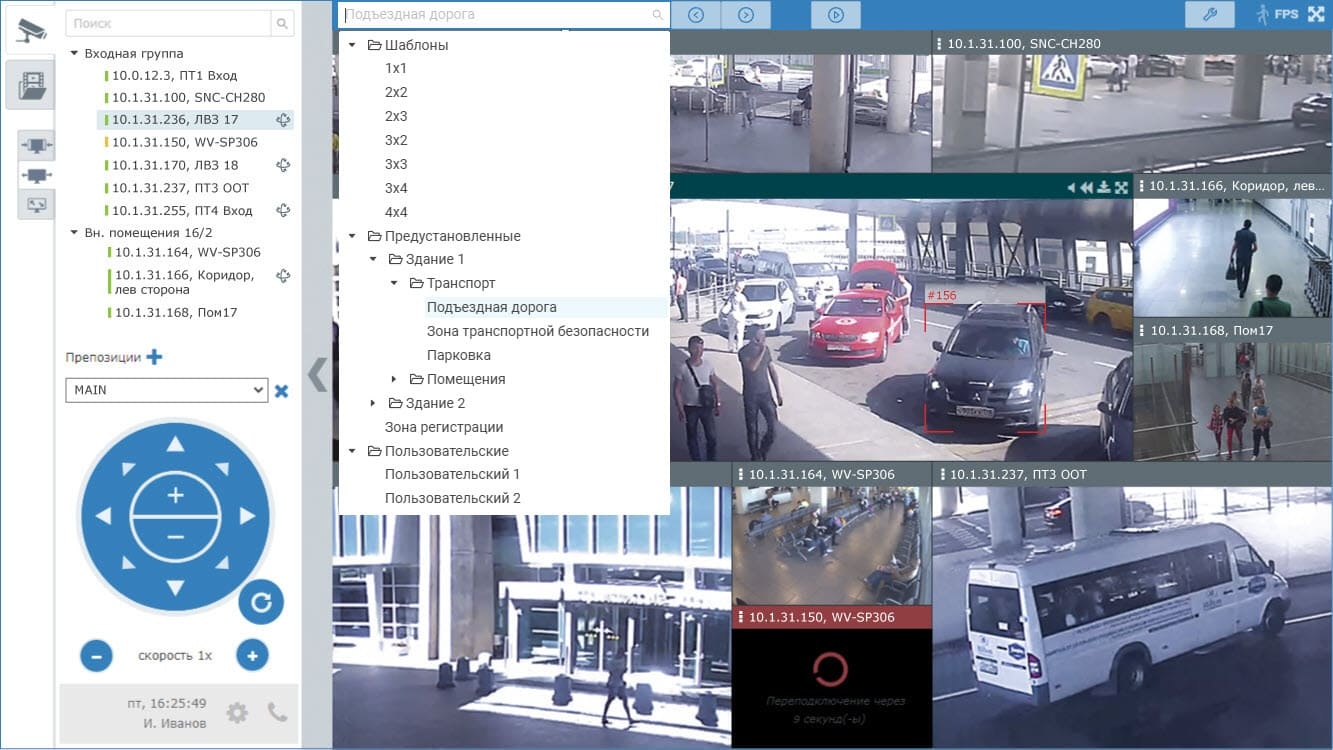Click the phone call icon
1333x750 pixels.
tap(277, 712)
